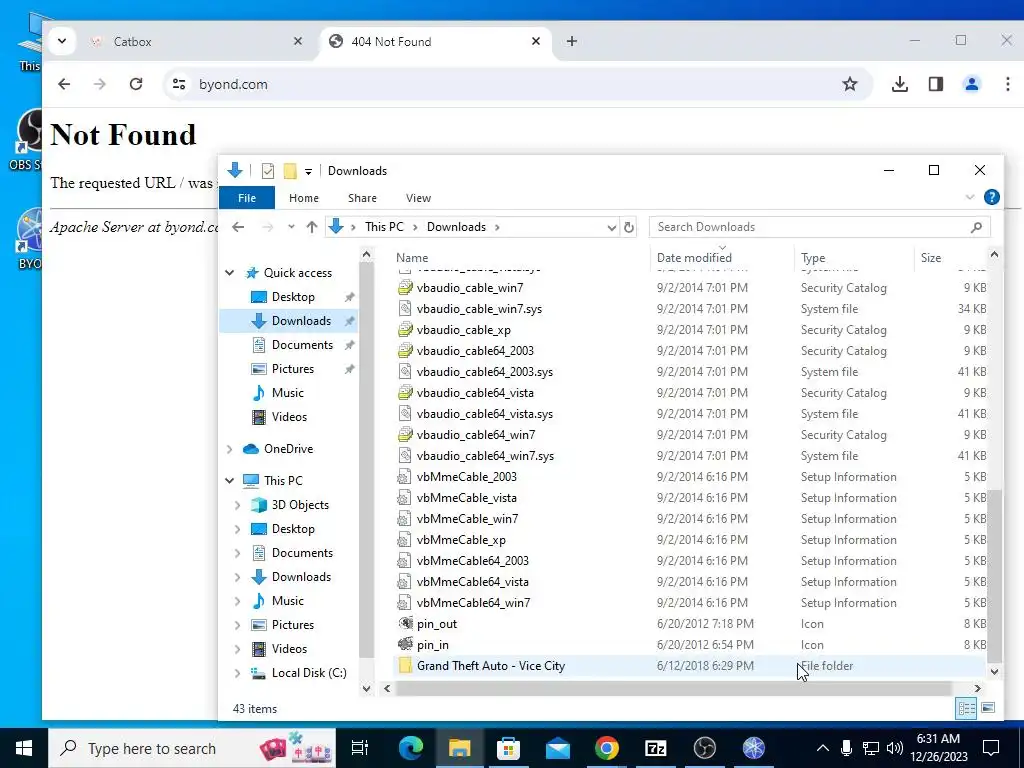Open address bar previous locations dropdown
The height and width of the screenshot is (768, 1024).
[x=611, y=227]
